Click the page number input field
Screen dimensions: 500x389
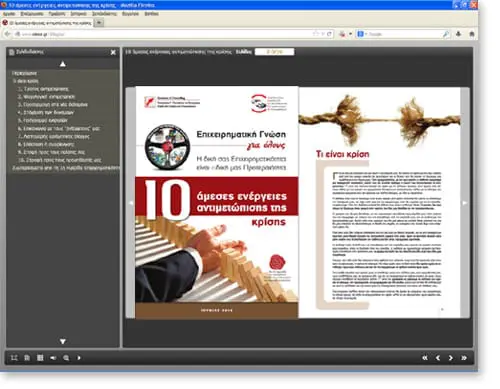274,52
